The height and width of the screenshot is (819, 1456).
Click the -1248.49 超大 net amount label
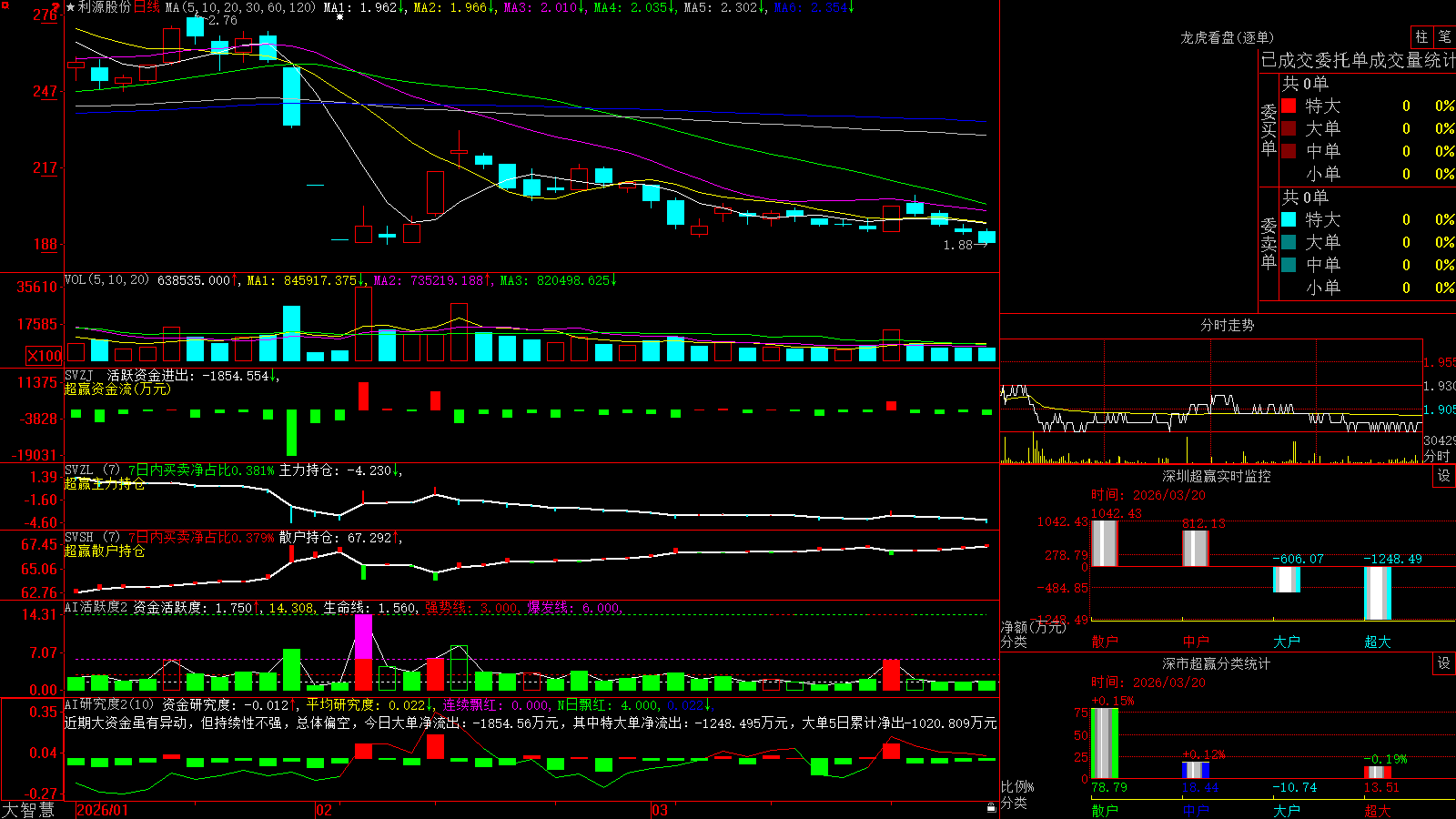pyautogui.click(x=1392, y=559)
